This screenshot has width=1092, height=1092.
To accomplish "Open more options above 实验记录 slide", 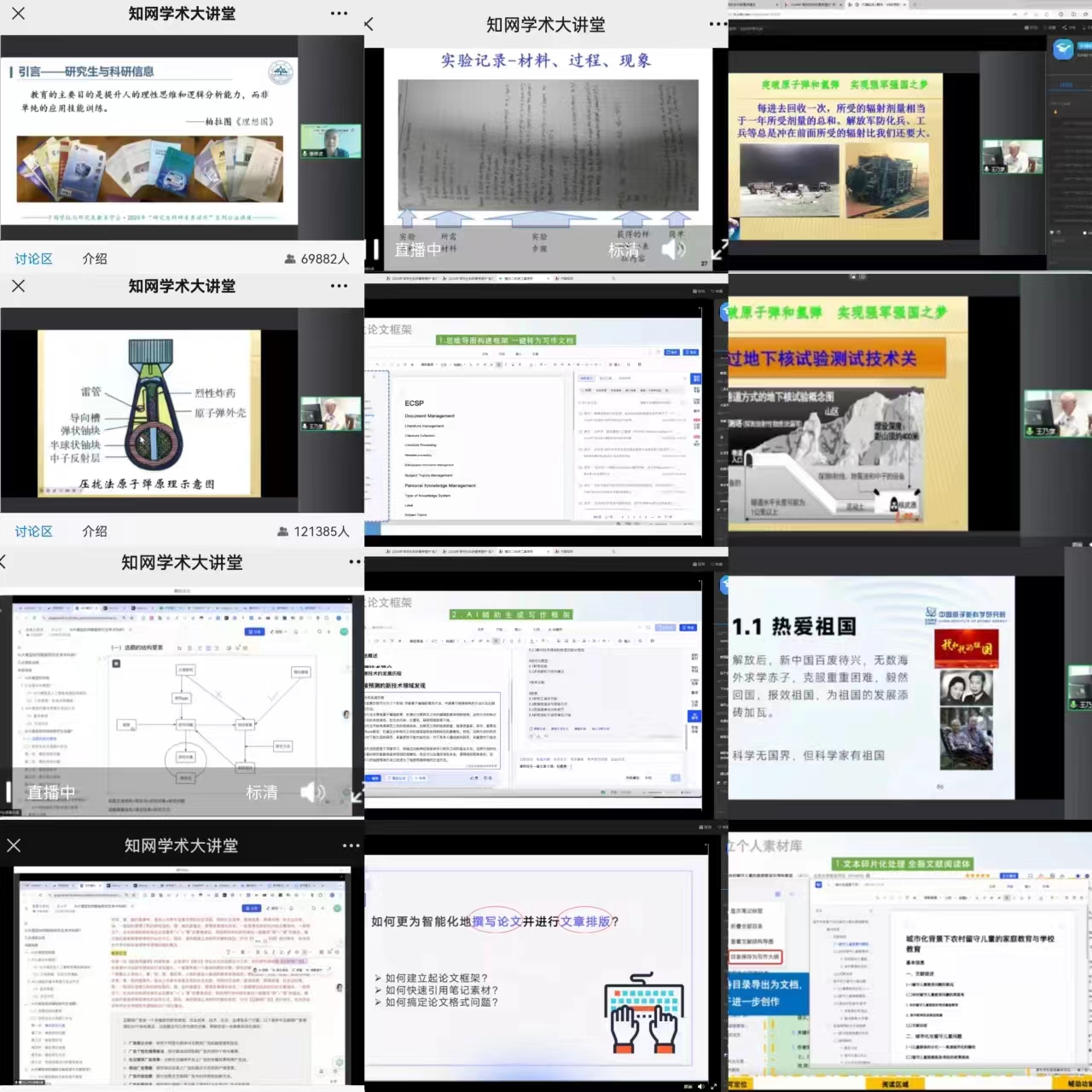I will (717, 24).
